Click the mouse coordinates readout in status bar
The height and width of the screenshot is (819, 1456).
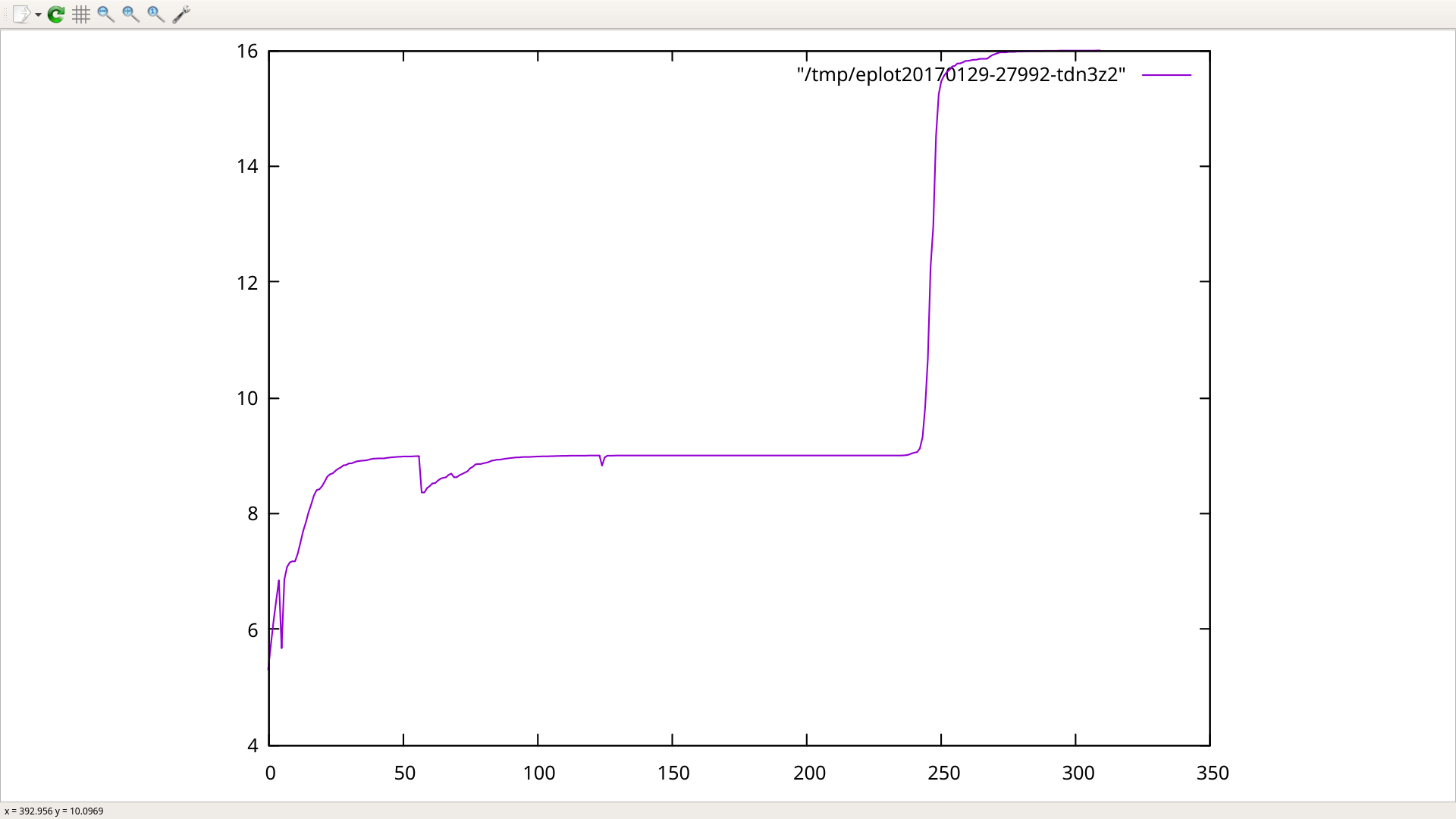(54, 811)
